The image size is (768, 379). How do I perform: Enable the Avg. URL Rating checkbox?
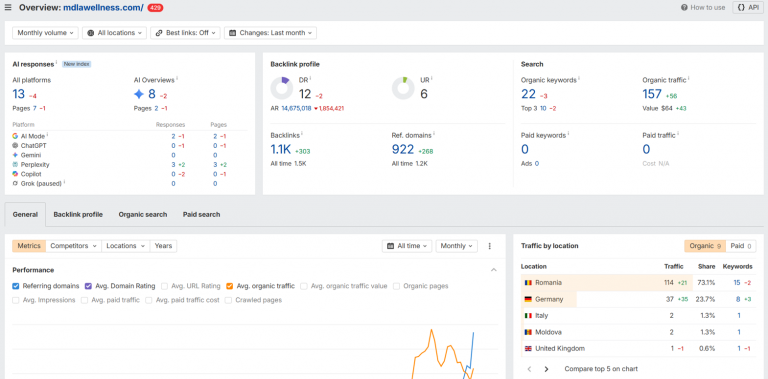pyautogui.click(x=165, y=286)
